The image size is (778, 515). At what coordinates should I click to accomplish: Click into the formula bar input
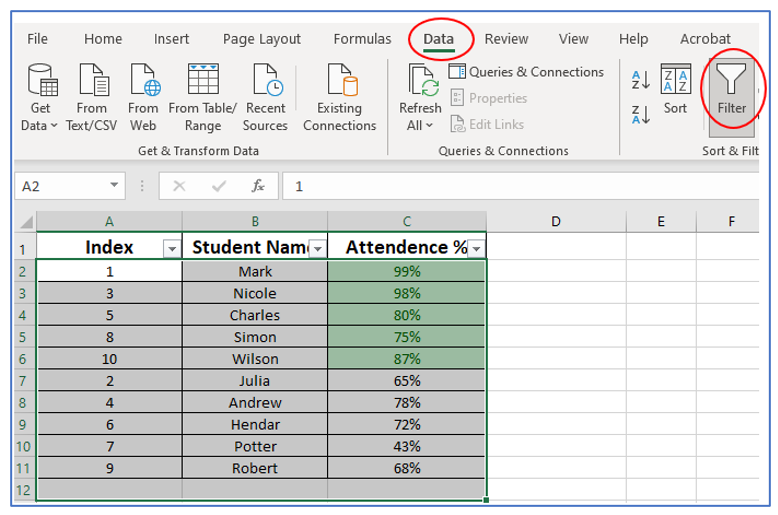[x=520, y=186]
